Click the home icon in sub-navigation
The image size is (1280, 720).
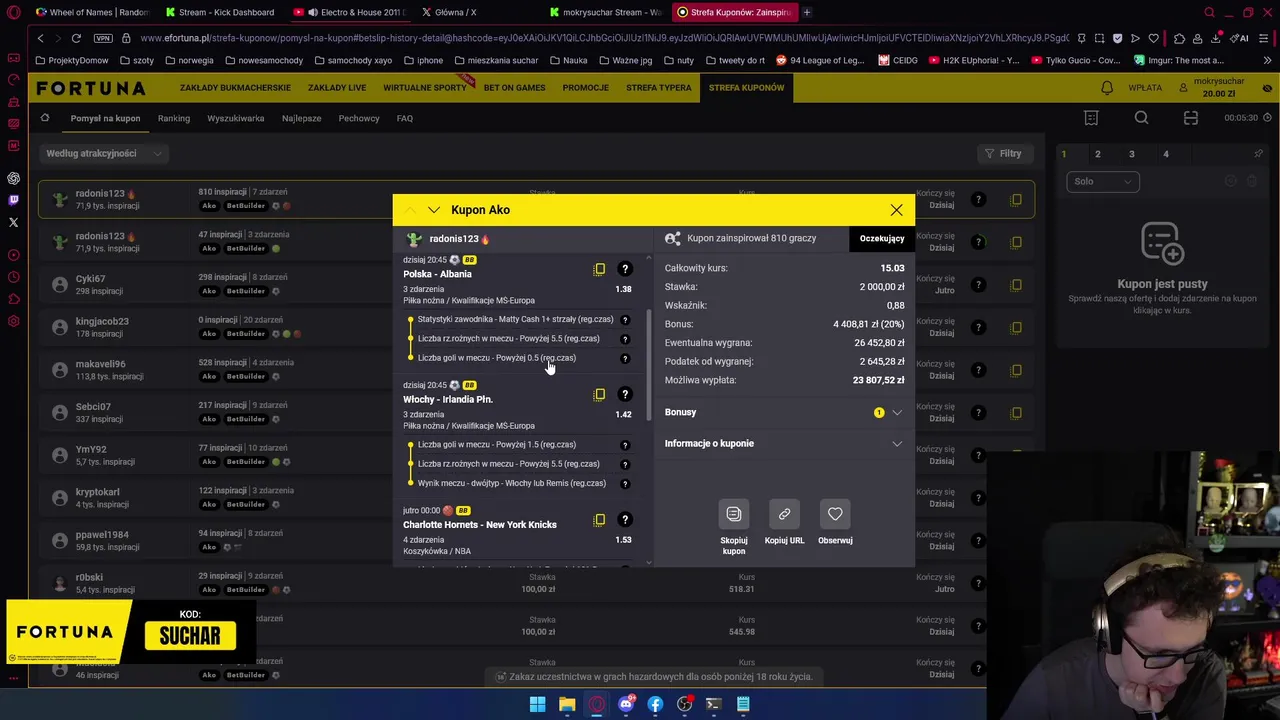click(44, 118)
